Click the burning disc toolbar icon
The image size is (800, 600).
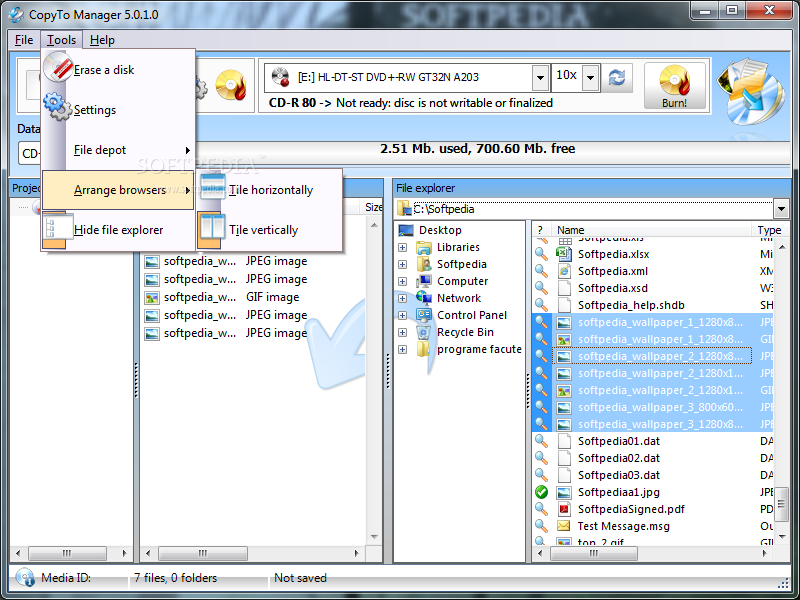231,85
